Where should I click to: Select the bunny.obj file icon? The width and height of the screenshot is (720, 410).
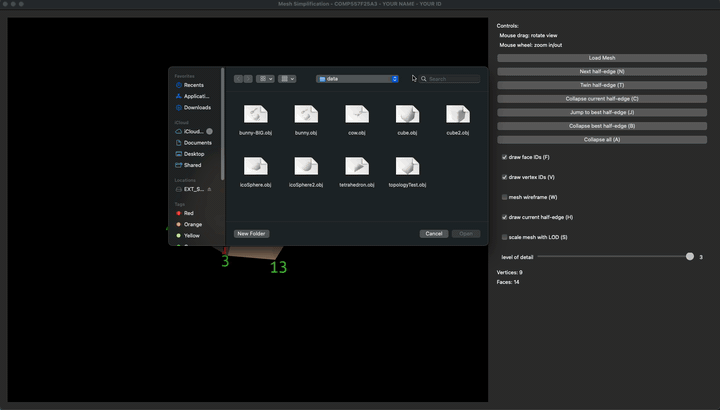coord(306,114)
